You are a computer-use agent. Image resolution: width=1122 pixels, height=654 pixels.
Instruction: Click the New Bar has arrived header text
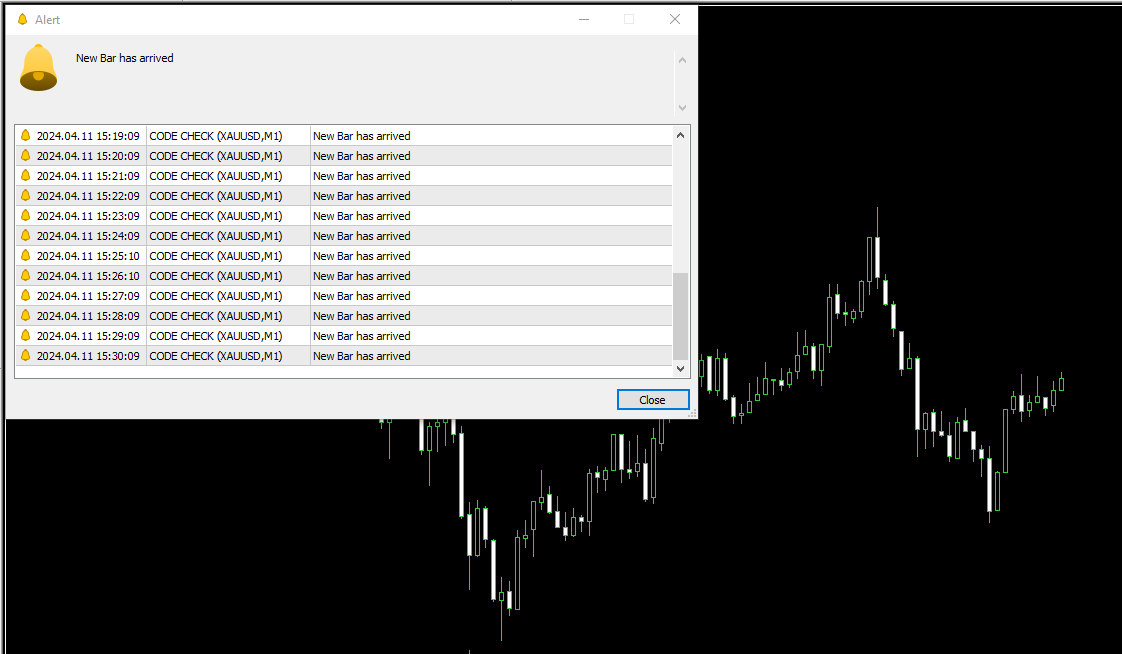point(124,57)
